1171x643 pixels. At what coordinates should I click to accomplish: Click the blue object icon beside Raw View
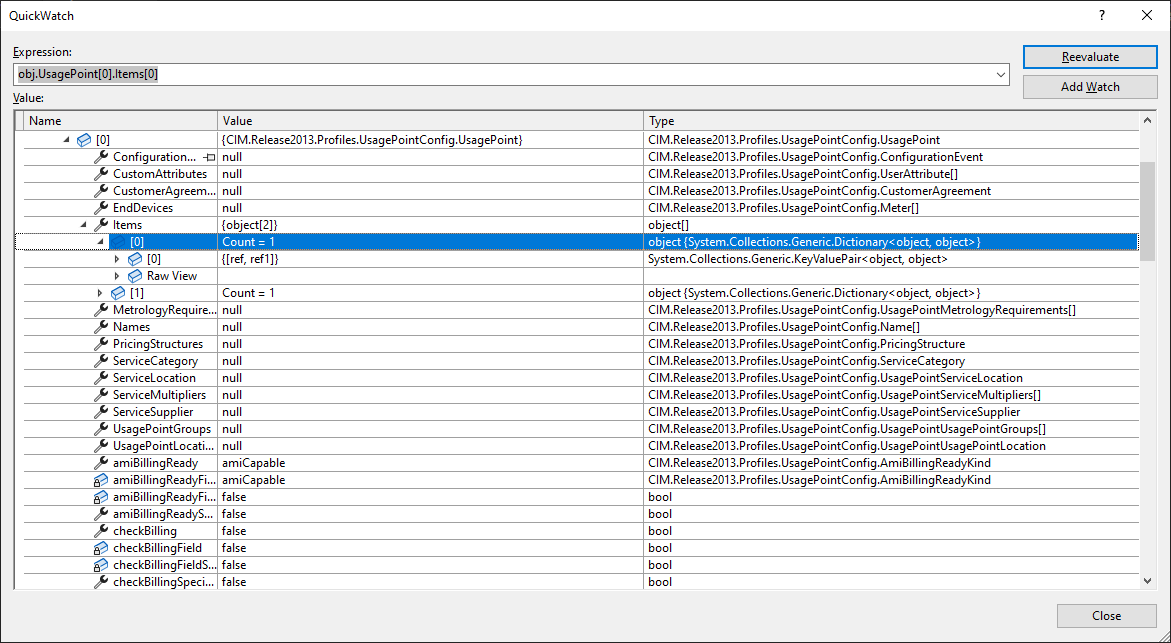coord(135,276)
